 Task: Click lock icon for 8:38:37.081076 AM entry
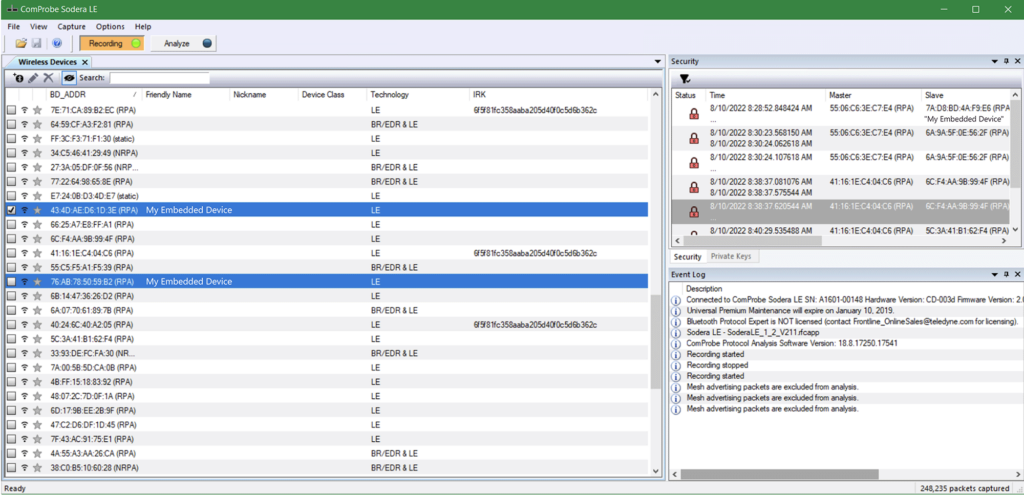694,187
